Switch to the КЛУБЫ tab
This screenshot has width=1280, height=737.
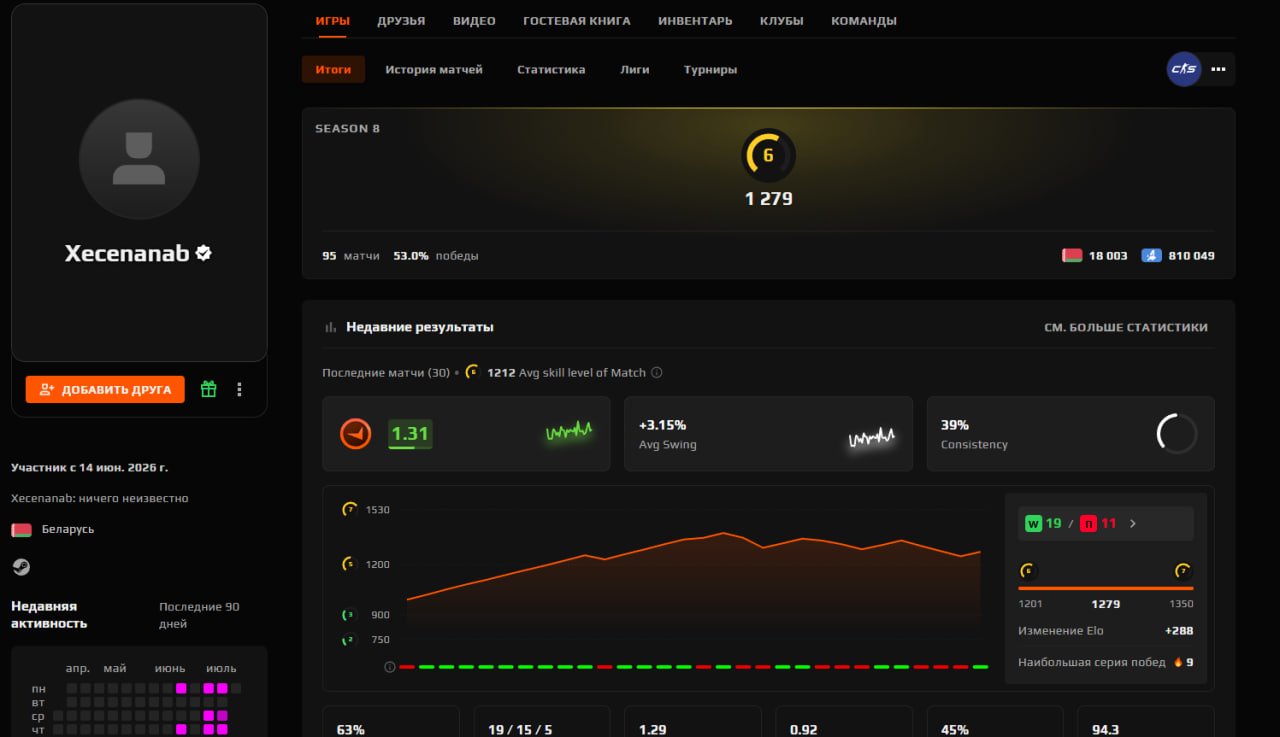(x=782, y=21)
